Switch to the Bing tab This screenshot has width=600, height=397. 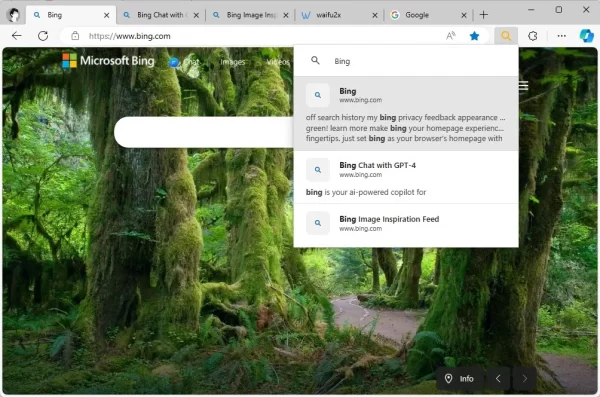[x=71, y=15]
